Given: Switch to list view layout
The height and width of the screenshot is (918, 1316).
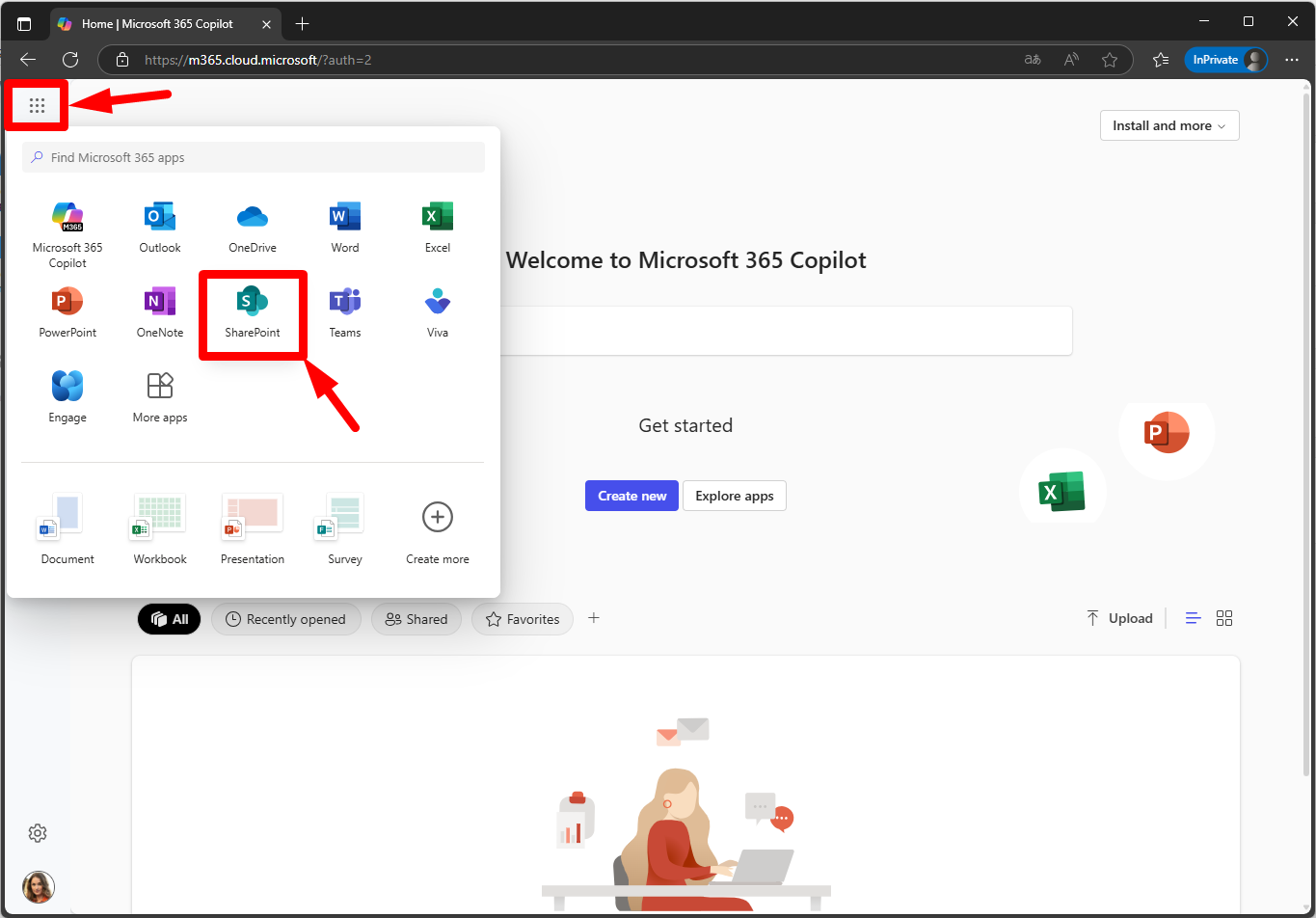Looking at the screenshot, I should [x=1193, y=618].
